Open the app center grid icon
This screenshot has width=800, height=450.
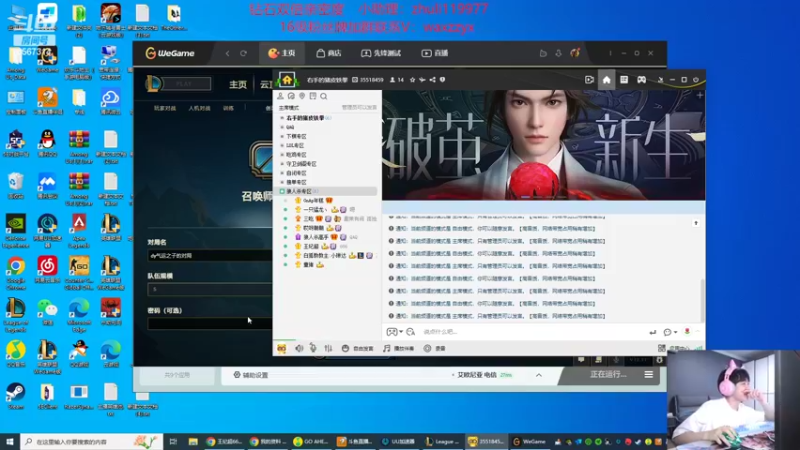coord(662,348)
